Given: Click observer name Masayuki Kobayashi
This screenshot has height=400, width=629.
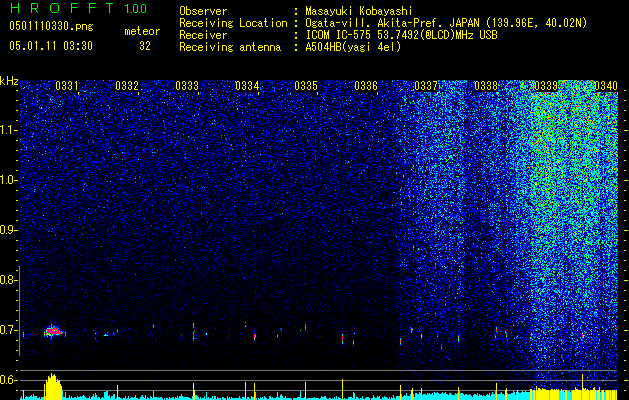Looking at the screenshot, I should [x=358, y=11].
